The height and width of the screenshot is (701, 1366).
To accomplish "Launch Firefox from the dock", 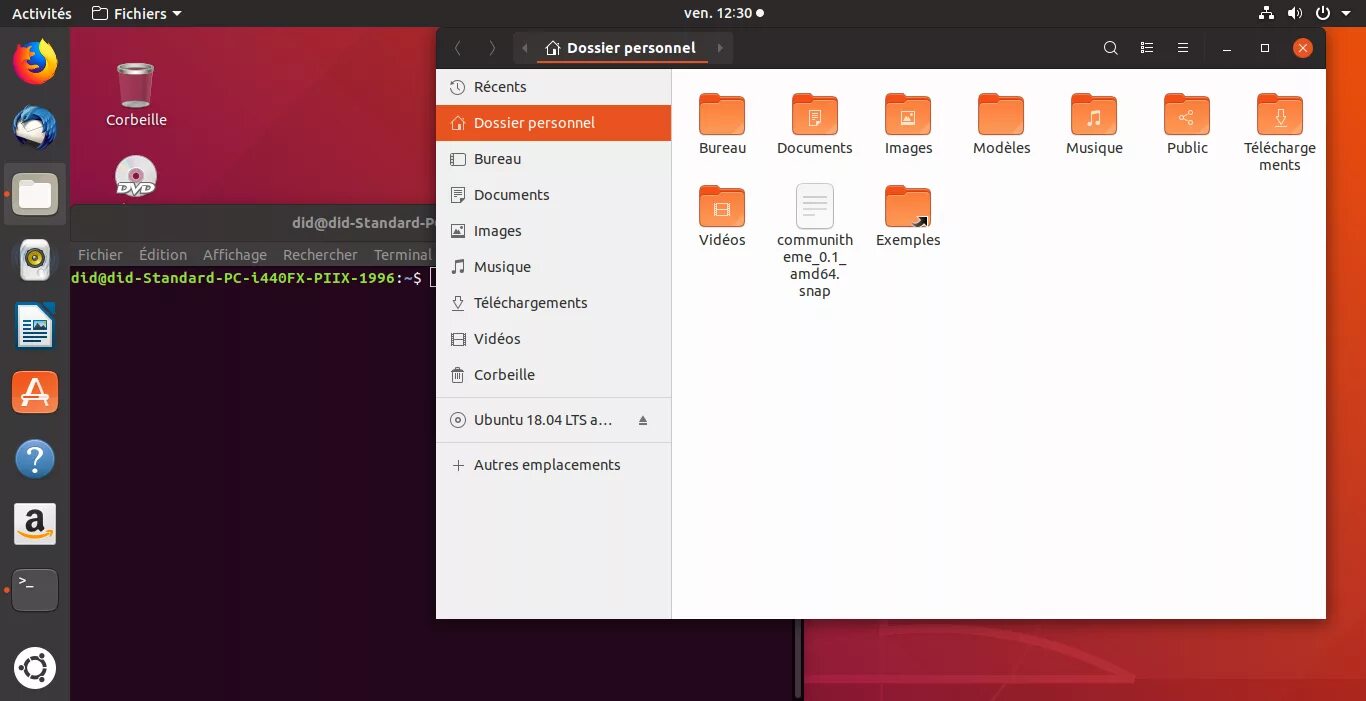I will point(35,62).
